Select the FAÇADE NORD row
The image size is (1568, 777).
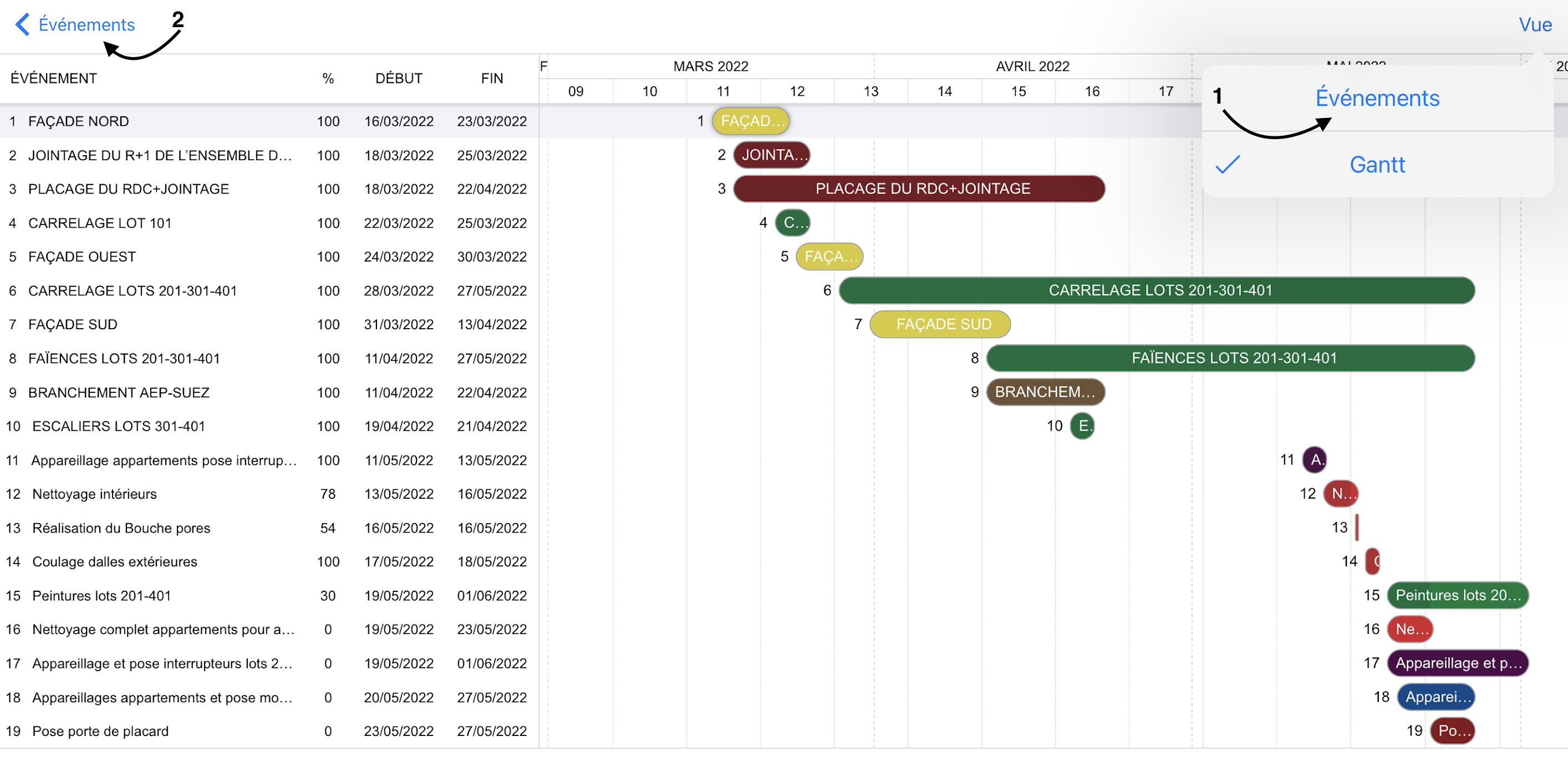79,121
